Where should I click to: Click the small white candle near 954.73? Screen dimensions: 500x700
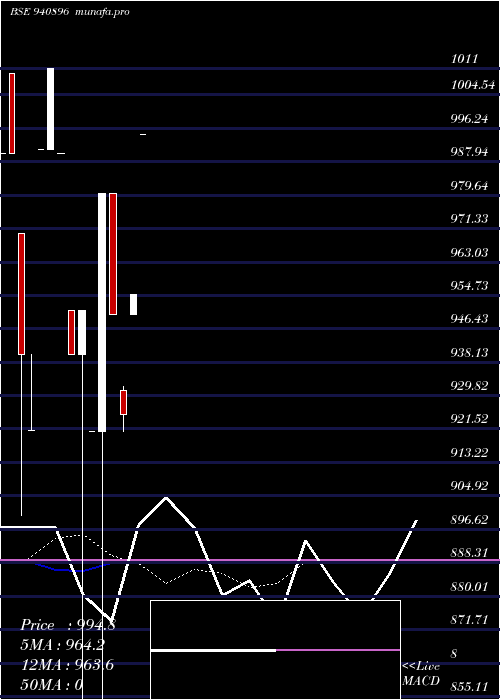coord(133,304)
